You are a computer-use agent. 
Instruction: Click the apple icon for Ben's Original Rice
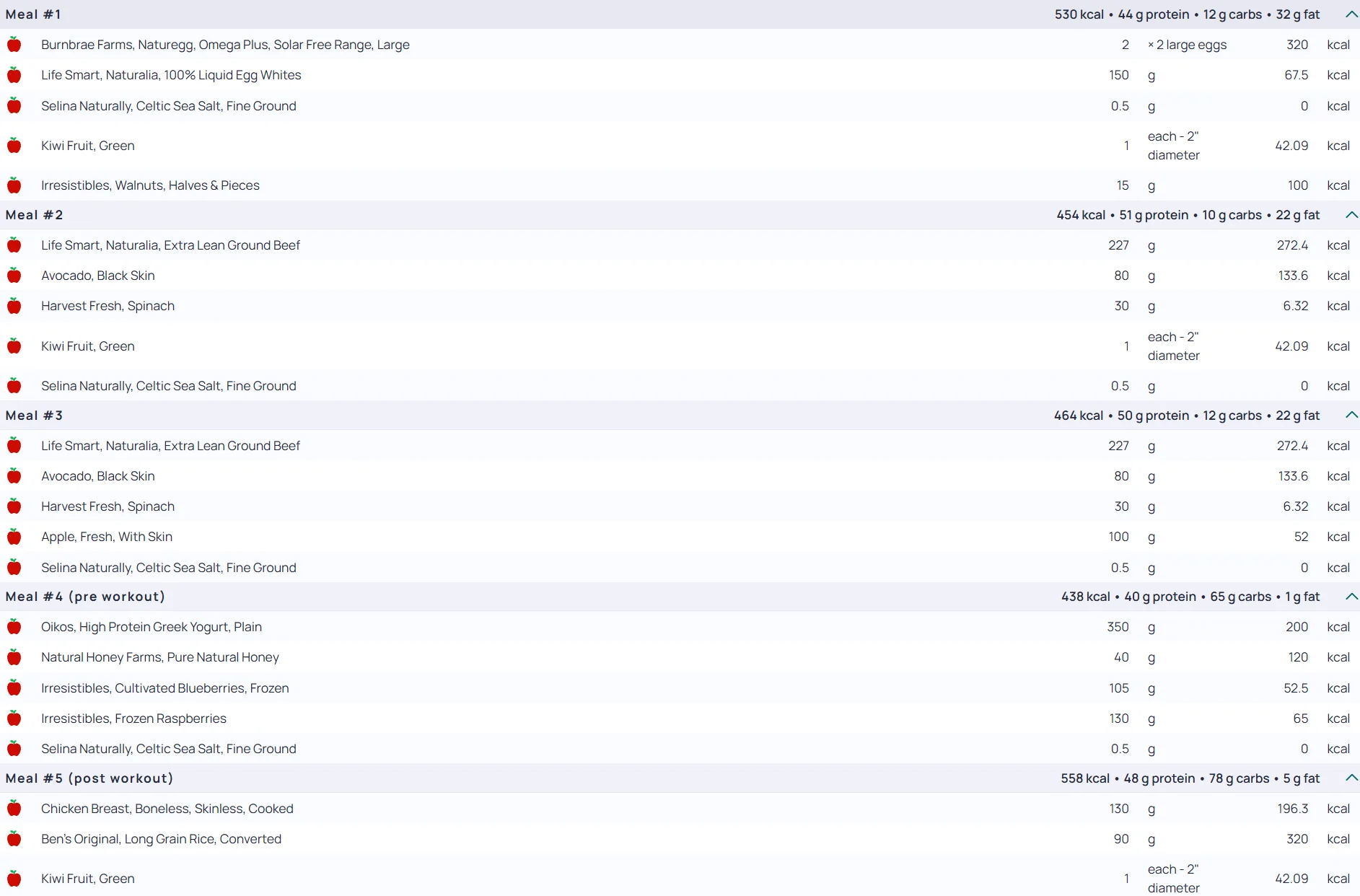coord(14,839)
